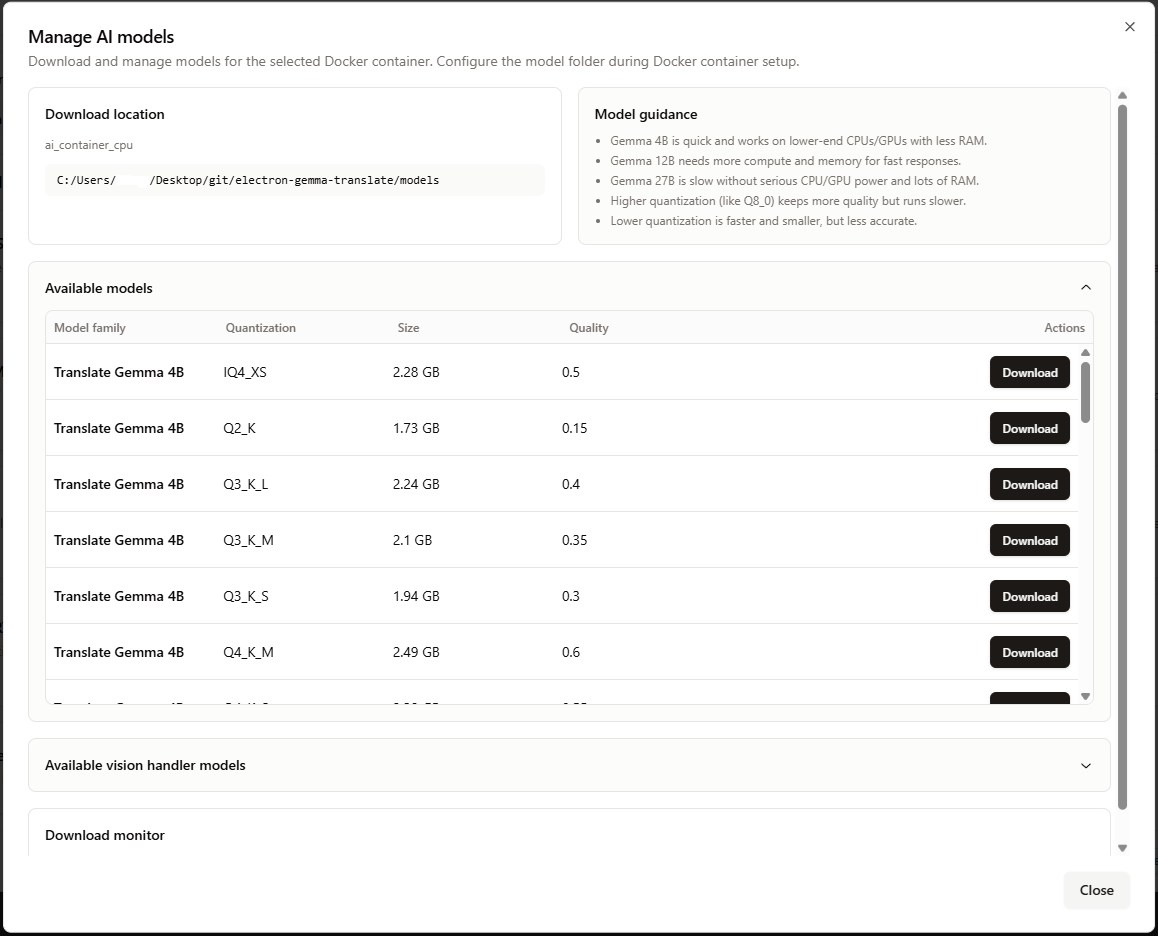Image resolution: width=1158 pixels, height=936 pixels.
Task: Download the Q3_K_S model
Action: pyautogui.click(x=1029, y=596)
